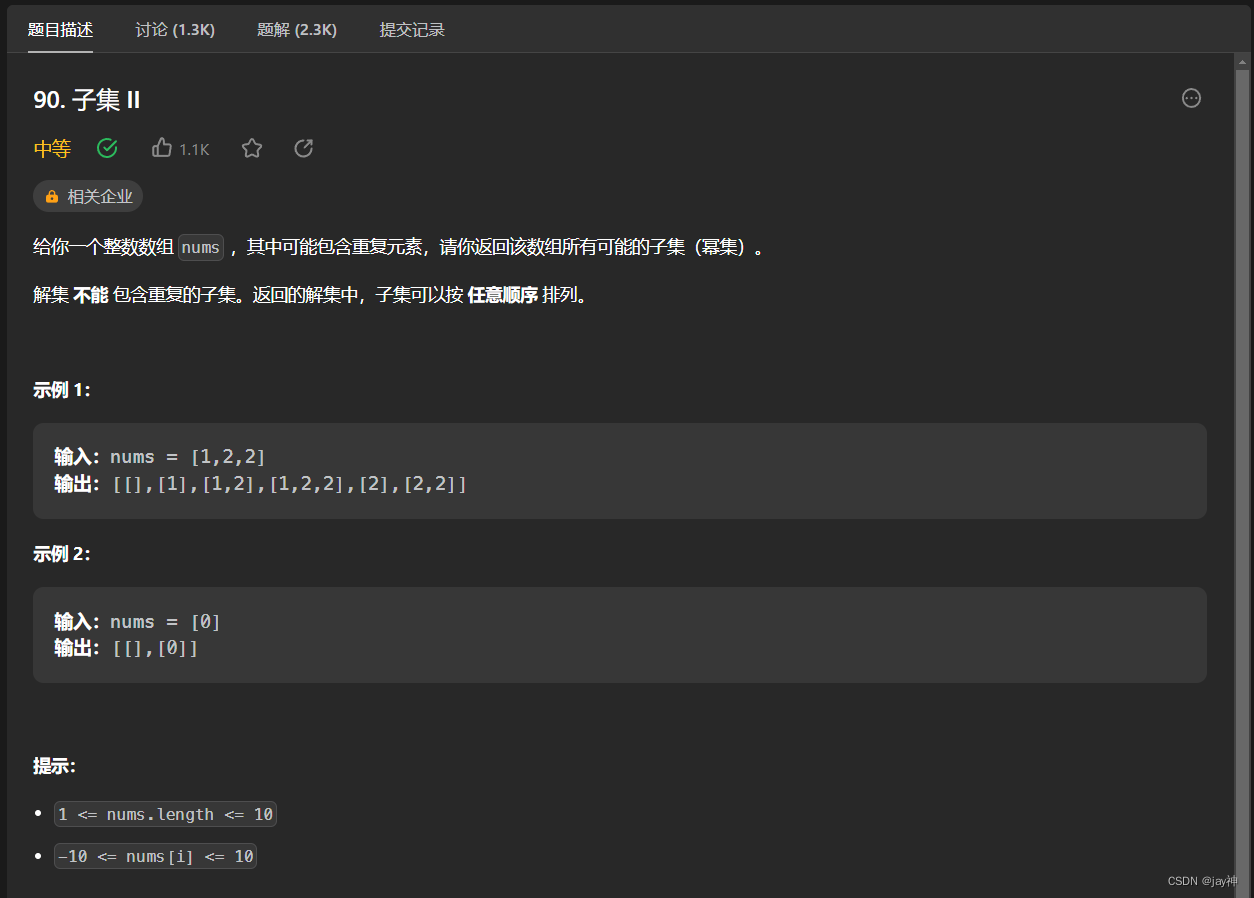This screenshot has height=898, width=1254.
Task: Click the star icon next to the like count
Action: 251,147
